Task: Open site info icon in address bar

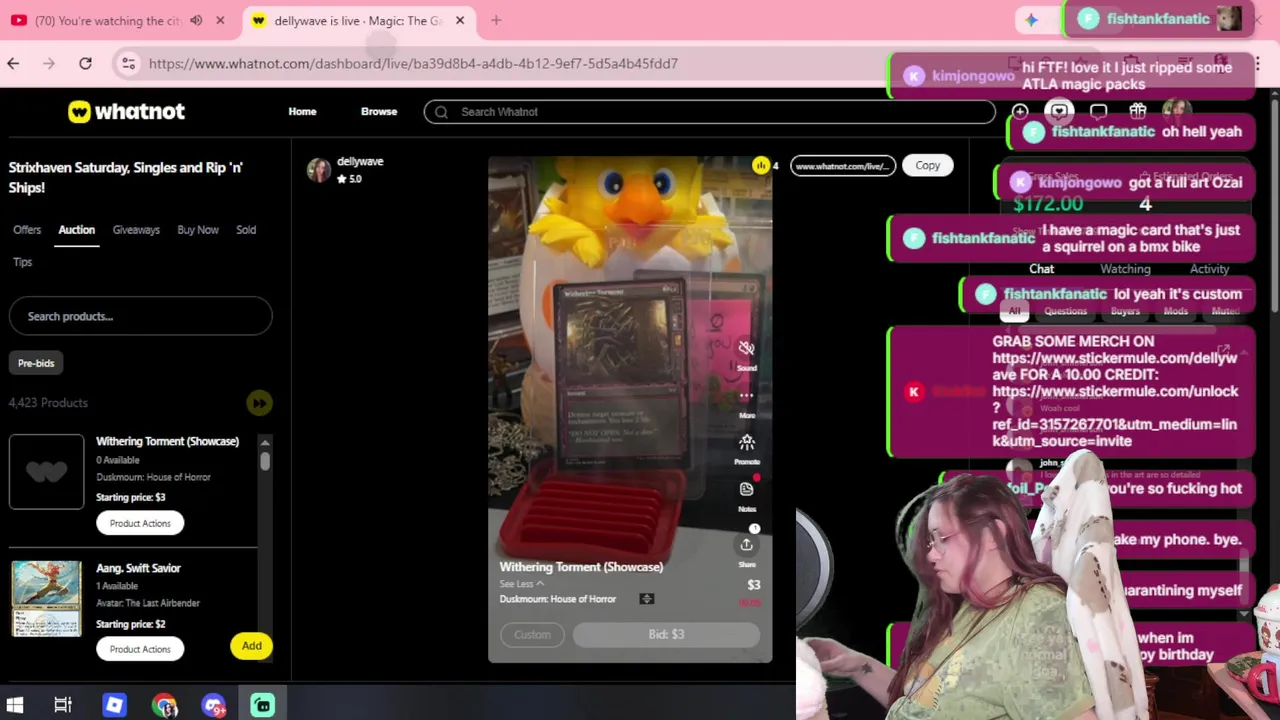Action: click(x=128, y=64)
